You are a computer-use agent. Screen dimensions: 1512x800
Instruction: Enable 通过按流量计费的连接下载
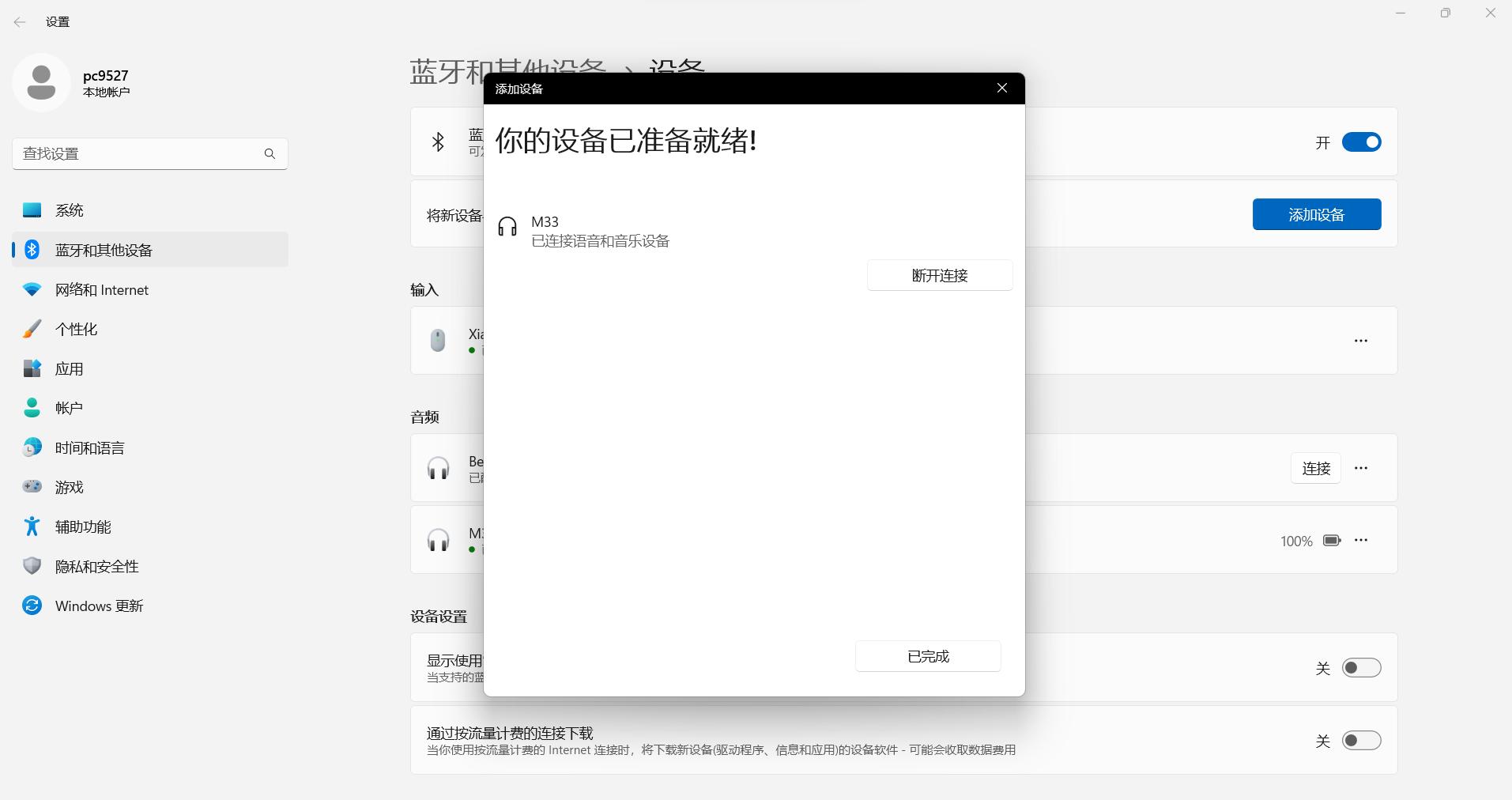(1360, 740)
